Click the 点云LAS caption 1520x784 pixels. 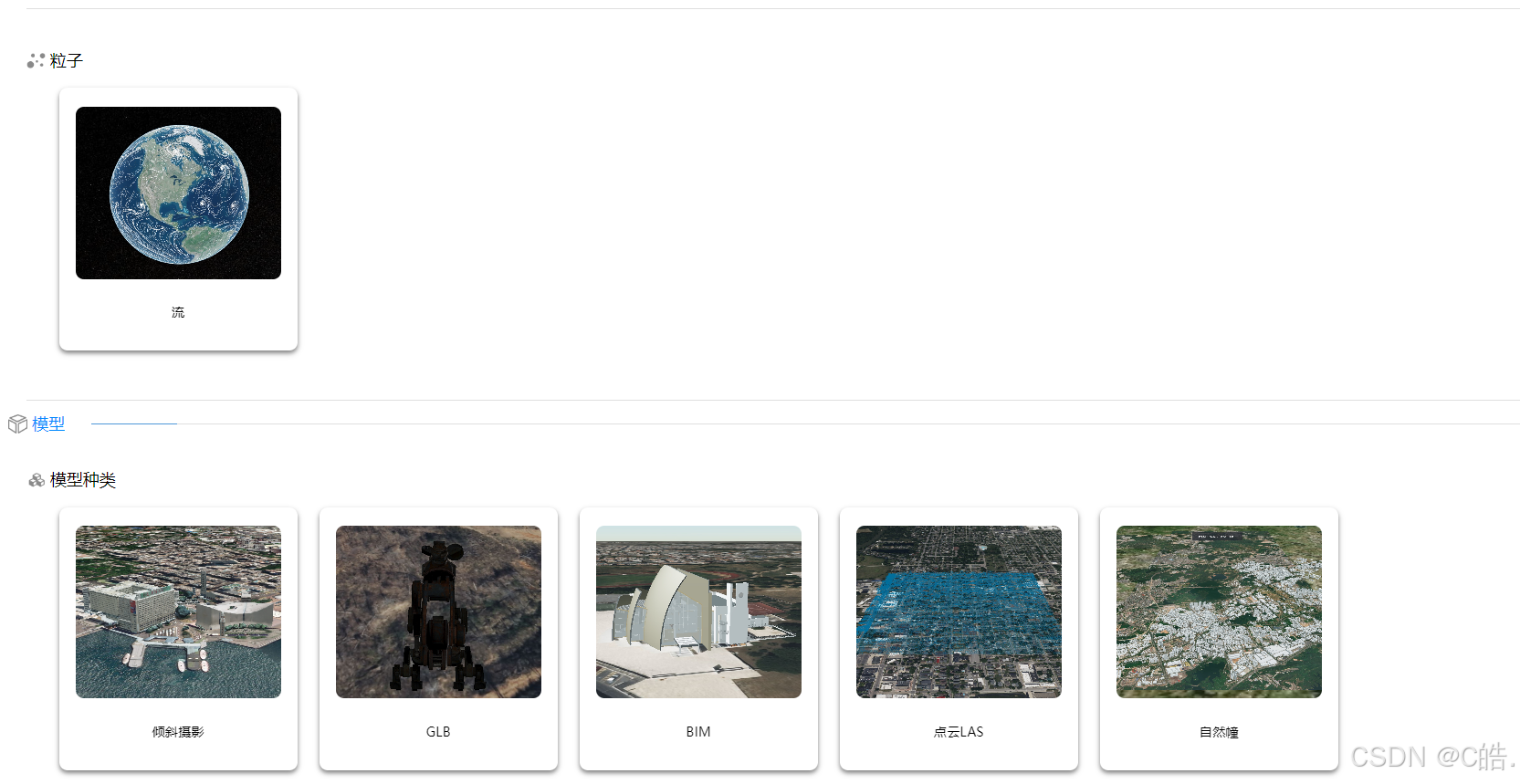(x=959, y=732)
